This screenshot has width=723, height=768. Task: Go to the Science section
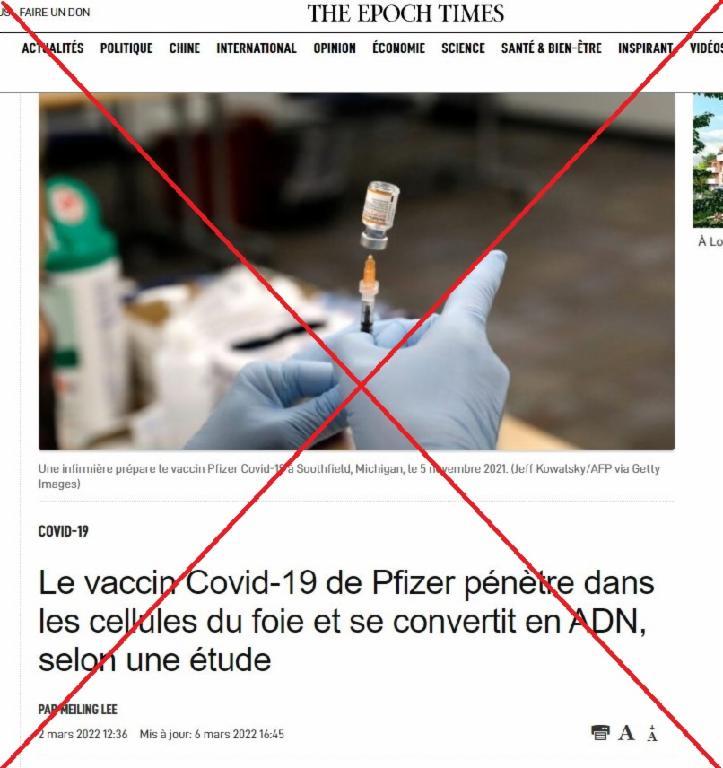coord(463,48)
